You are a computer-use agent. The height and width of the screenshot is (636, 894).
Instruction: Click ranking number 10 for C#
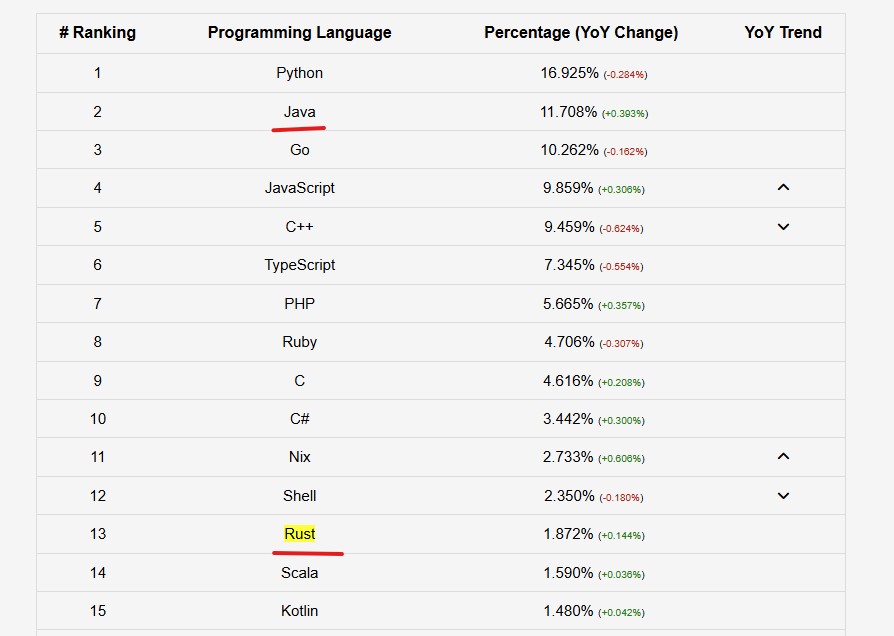click(x=97, y=419)
